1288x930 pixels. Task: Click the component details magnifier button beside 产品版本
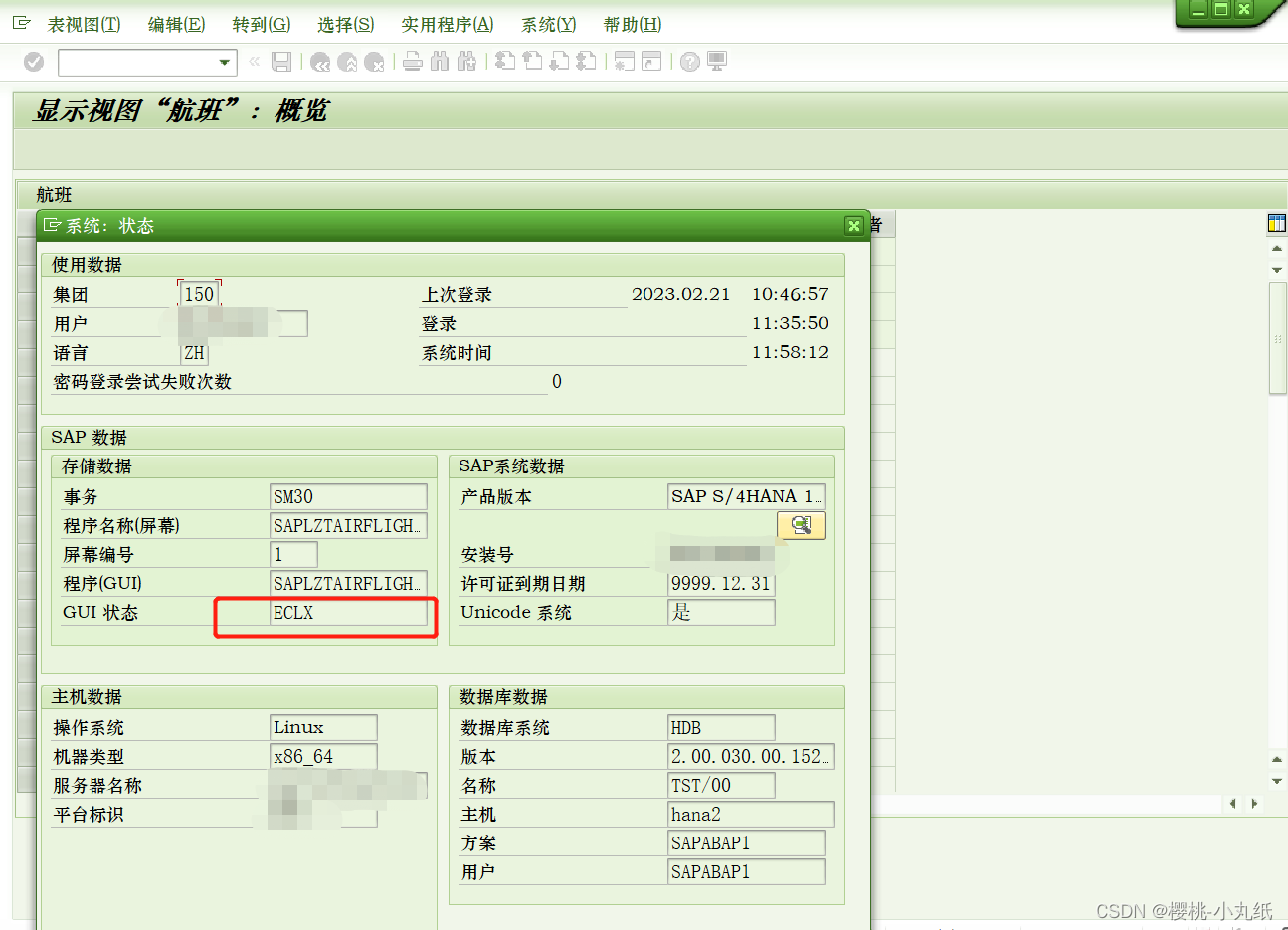tap(801, 525)
